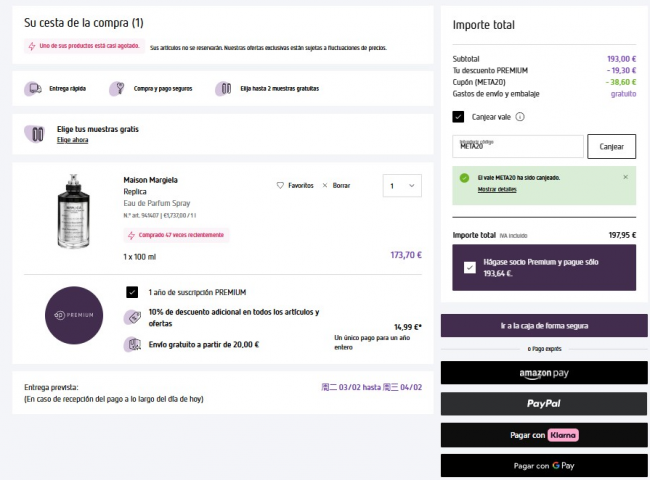Open the Elige ahora samples link
The width and height of the screenshot is (650, 480).
point(72,140)
